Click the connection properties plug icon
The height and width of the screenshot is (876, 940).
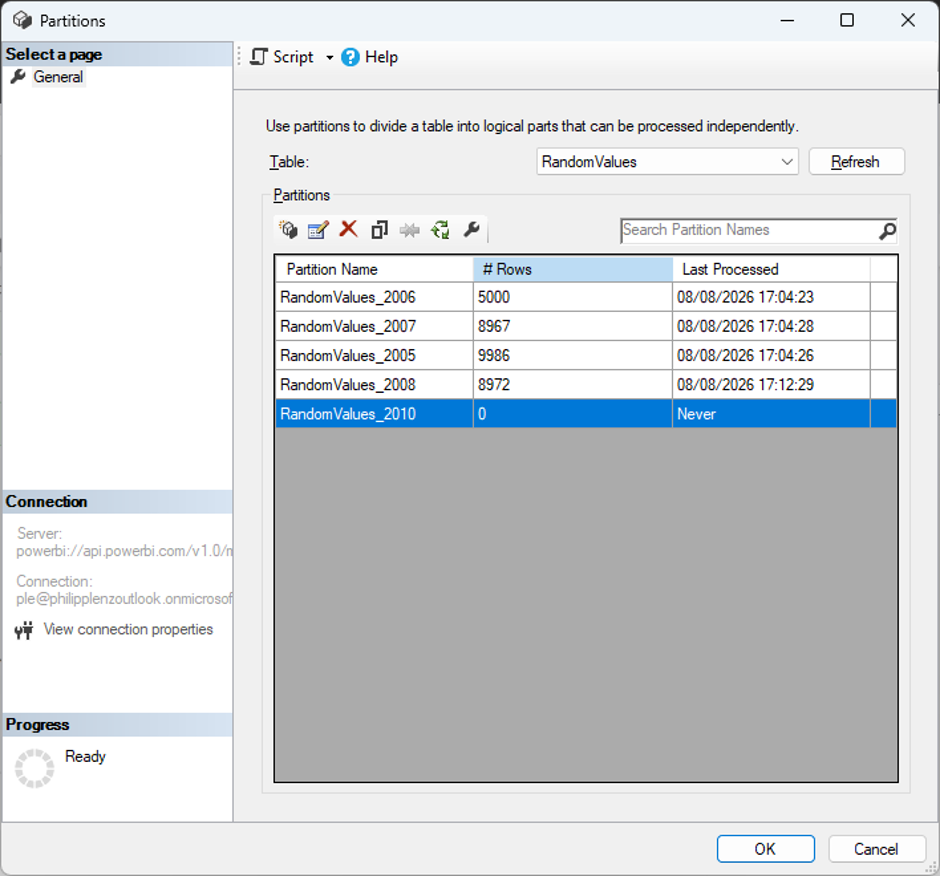coord(24,630)
